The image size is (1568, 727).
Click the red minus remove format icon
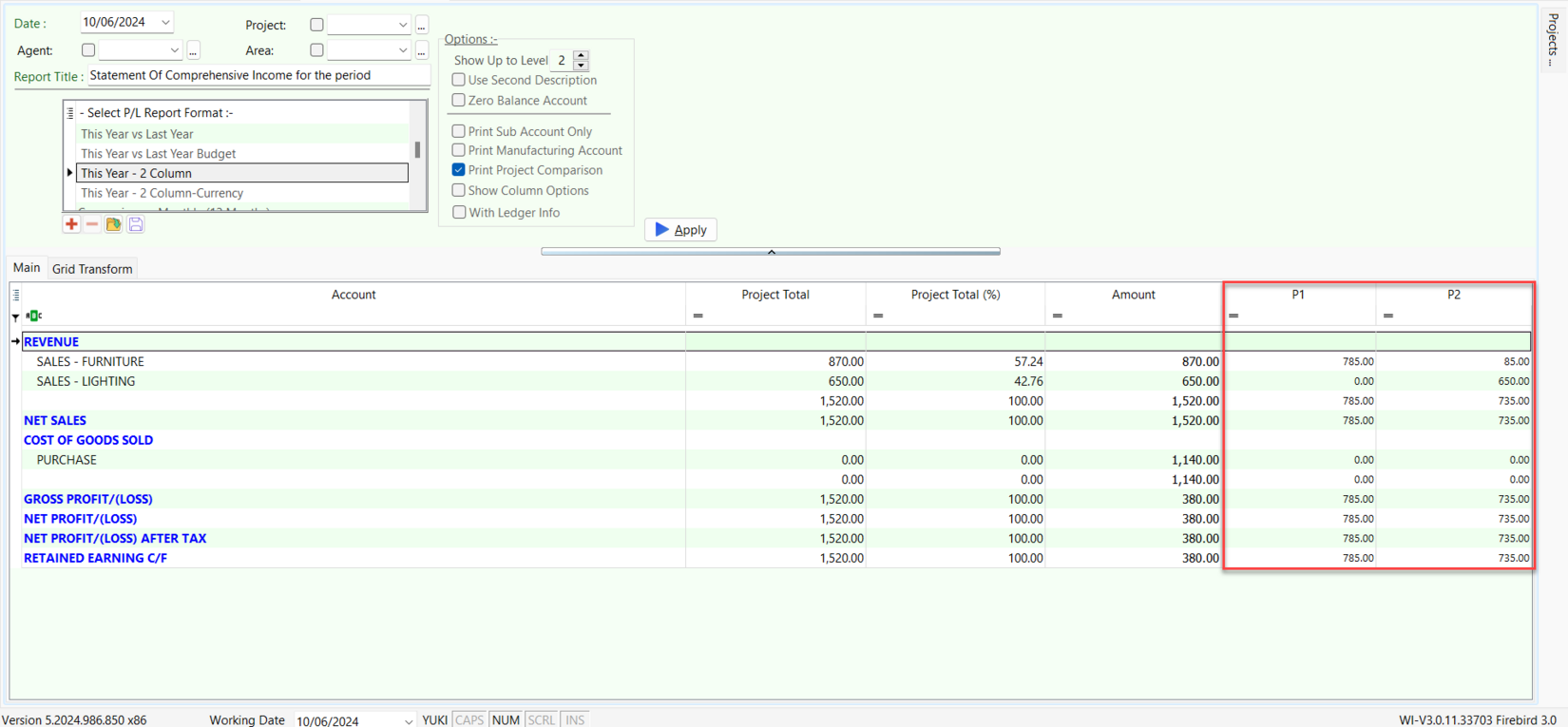92,224
